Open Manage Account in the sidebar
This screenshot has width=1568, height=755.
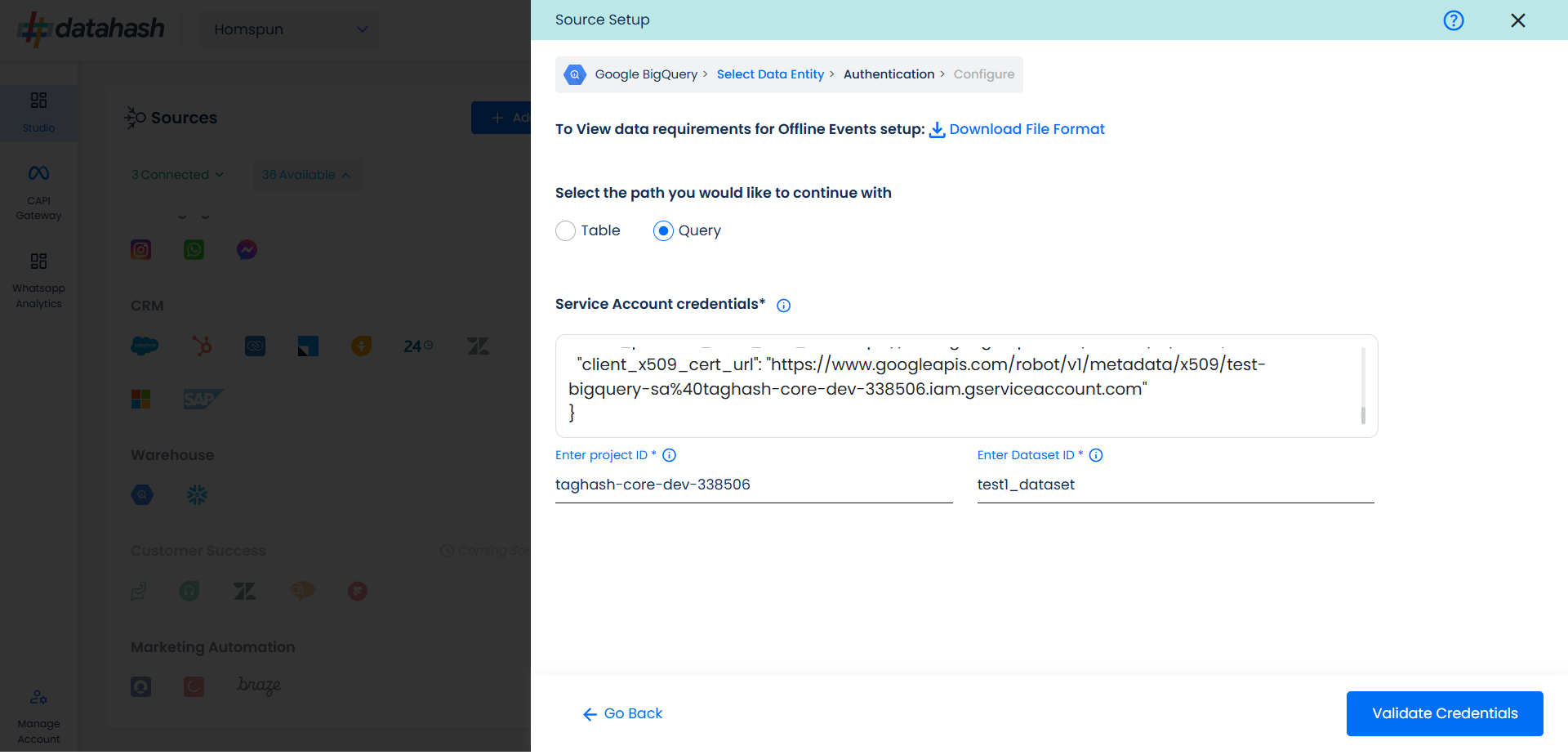pos(38,717)
